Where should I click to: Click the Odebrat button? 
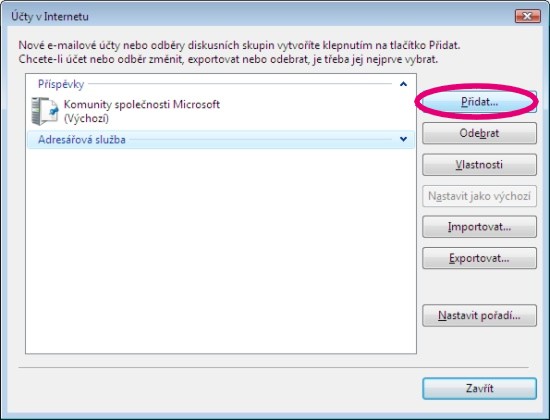479,133
